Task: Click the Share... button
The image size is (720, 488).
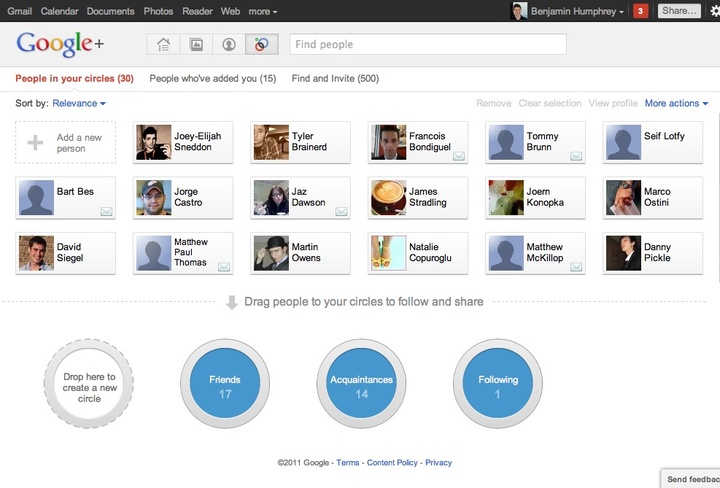Action: (679, 11)
